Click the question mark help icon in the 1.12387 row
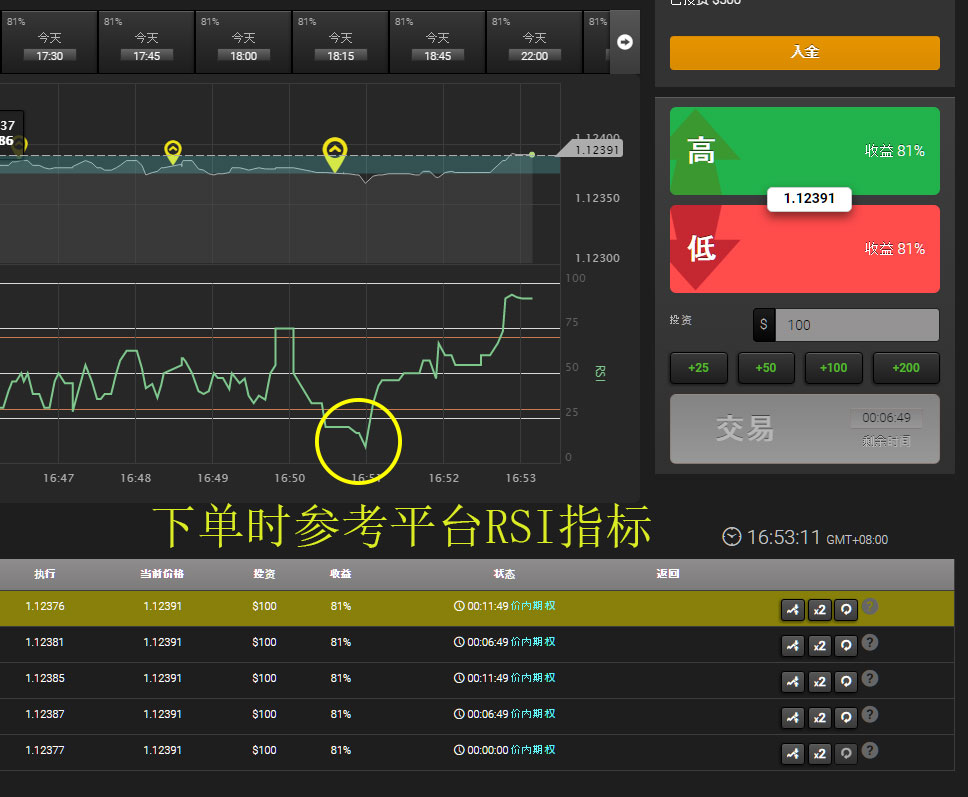 click(870, 714)
